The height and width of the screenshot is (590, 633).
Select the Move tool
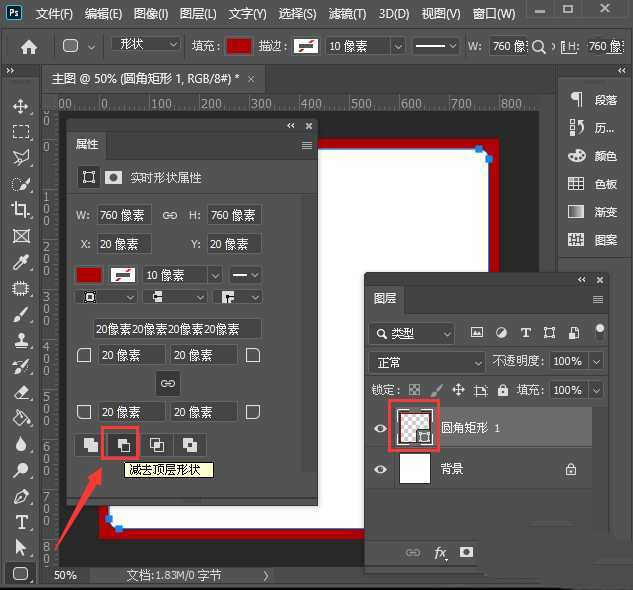[21, 106]
